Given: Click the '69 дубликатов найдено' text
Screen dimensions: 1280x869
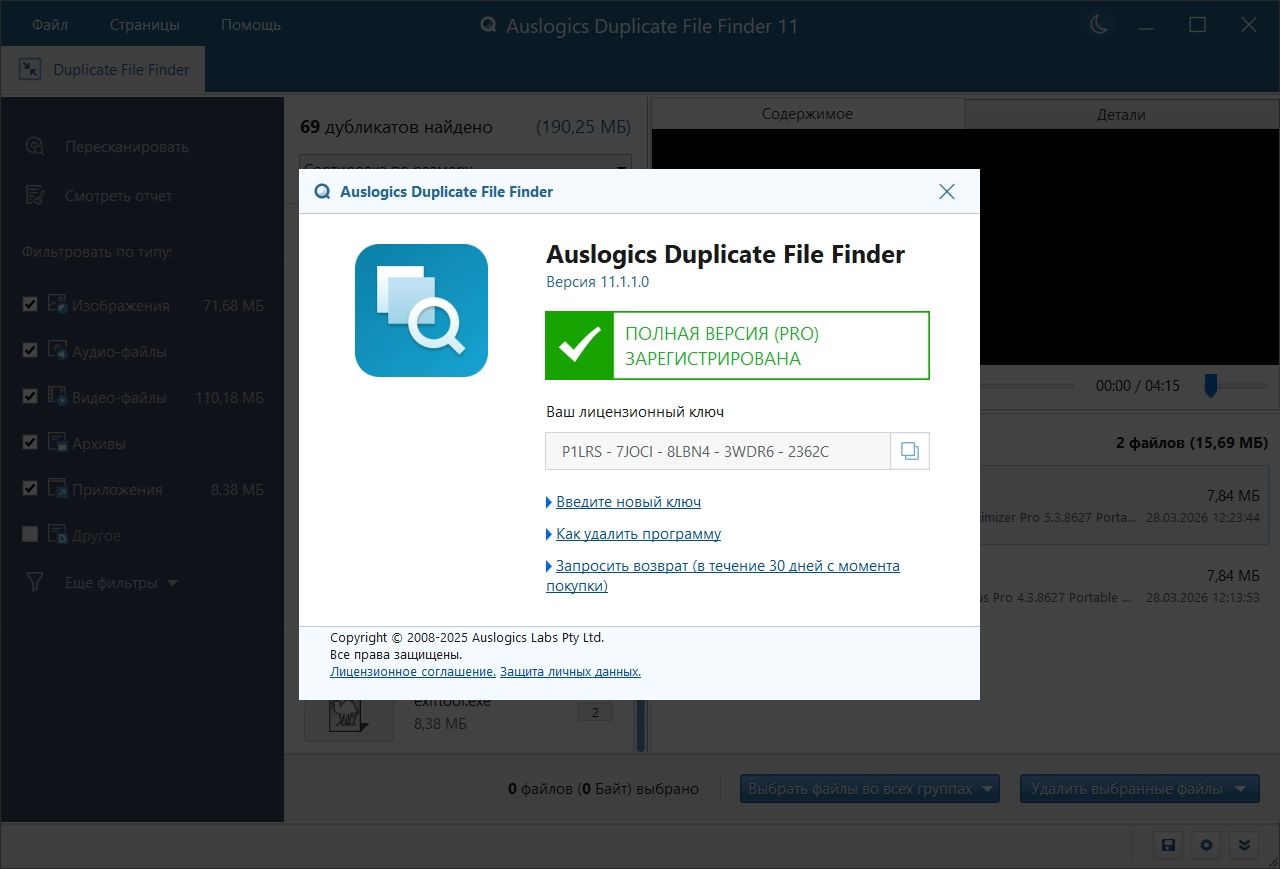Looking at the screenshot, I should click(x=396, y=127).
